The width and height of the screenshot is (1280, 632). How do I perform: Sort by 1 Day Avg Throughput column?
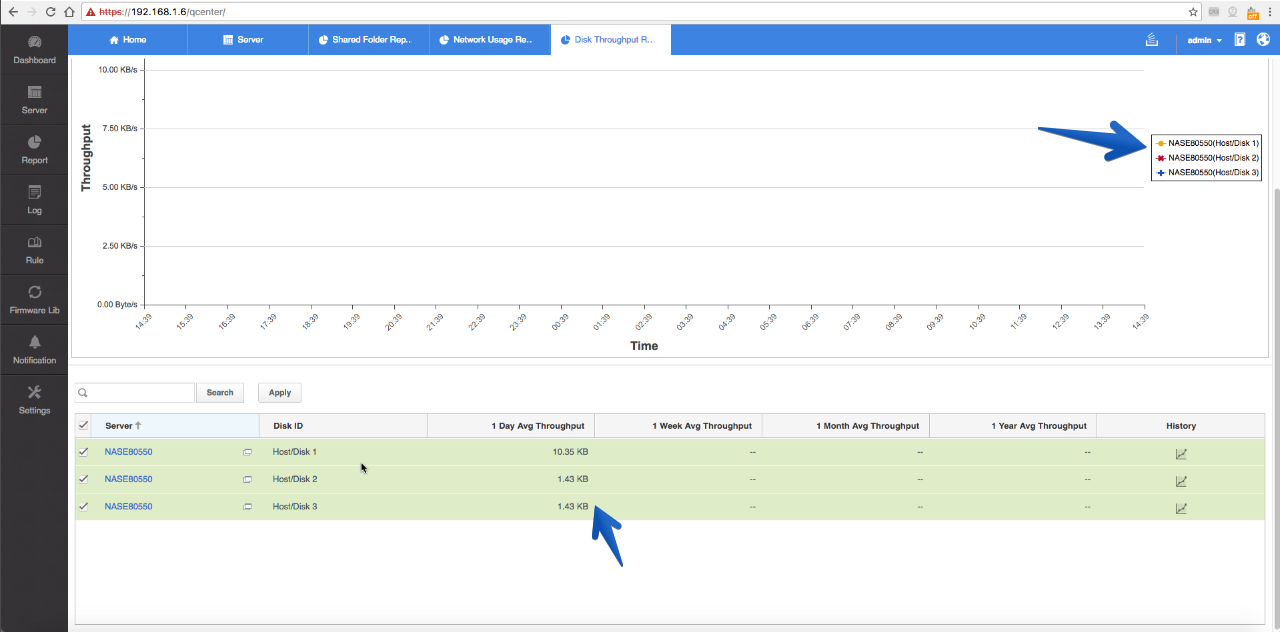511,426
